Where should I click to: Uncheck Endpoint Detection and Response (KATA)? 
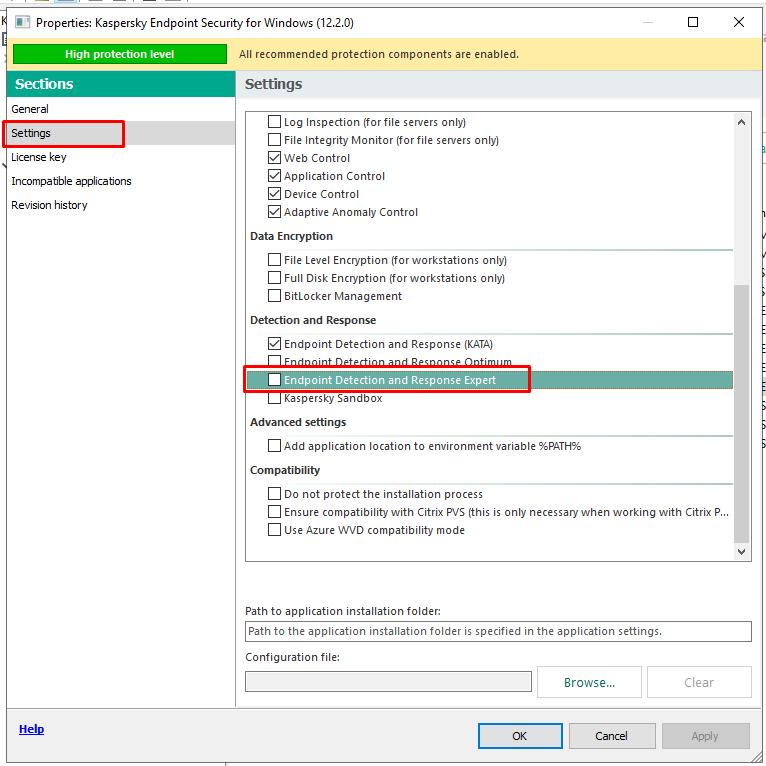pos(274,344)
